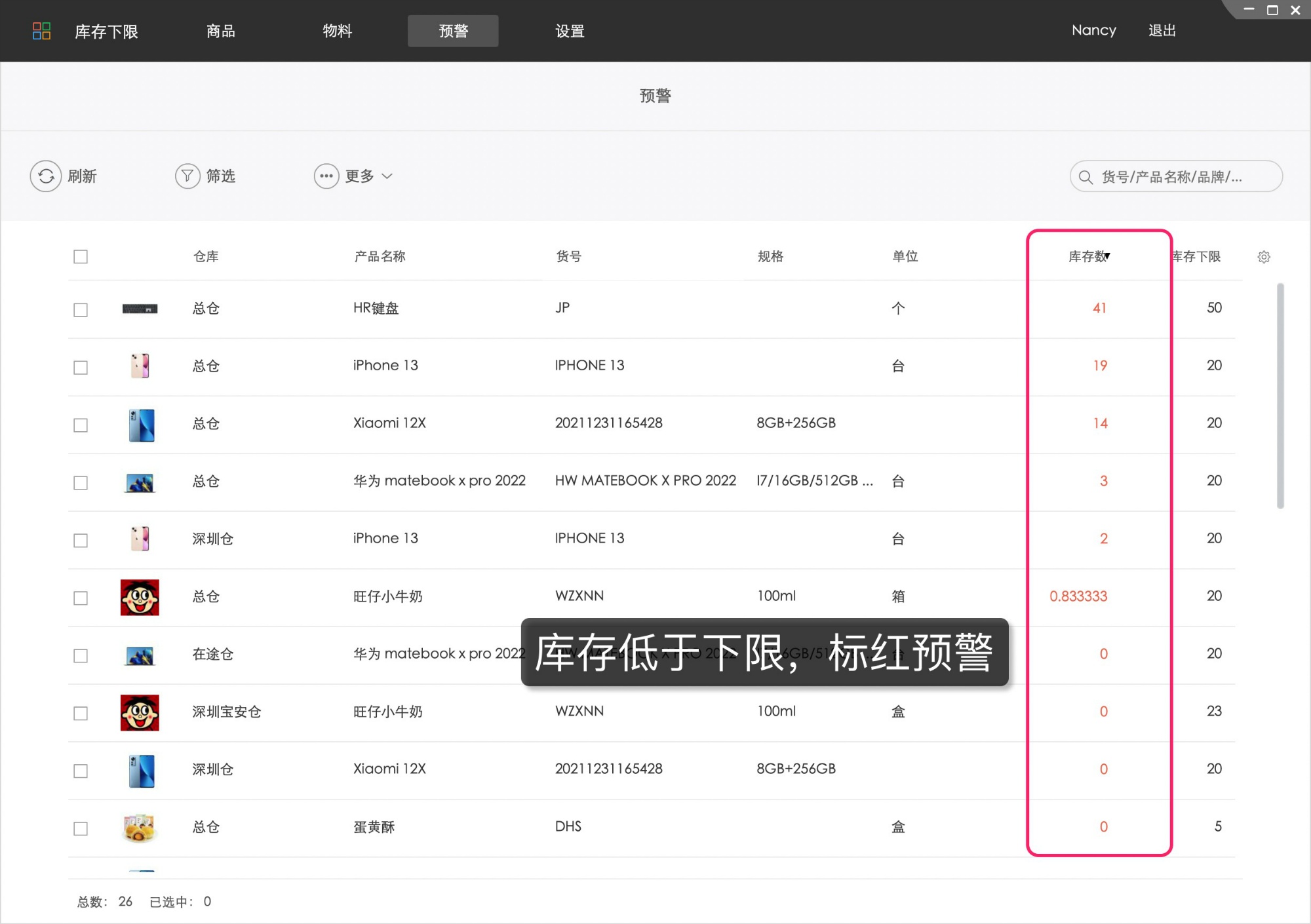
Task: Open 蛋黄酥 product thumbnail image
Action: tap(140, 828)
